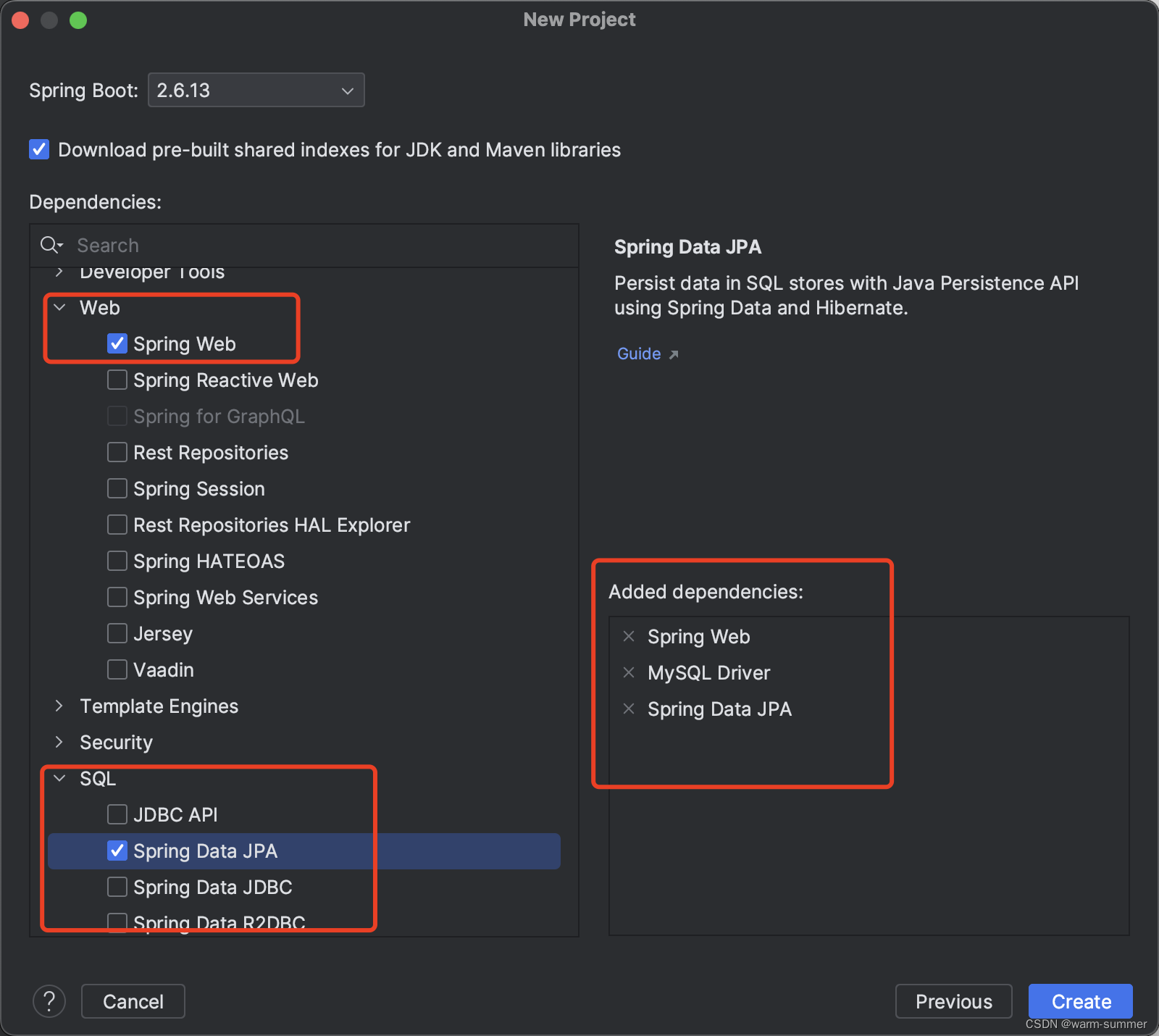
Task: Click the green macOS zoom window button
Action: pyautogui.click(x=78, y=20)
